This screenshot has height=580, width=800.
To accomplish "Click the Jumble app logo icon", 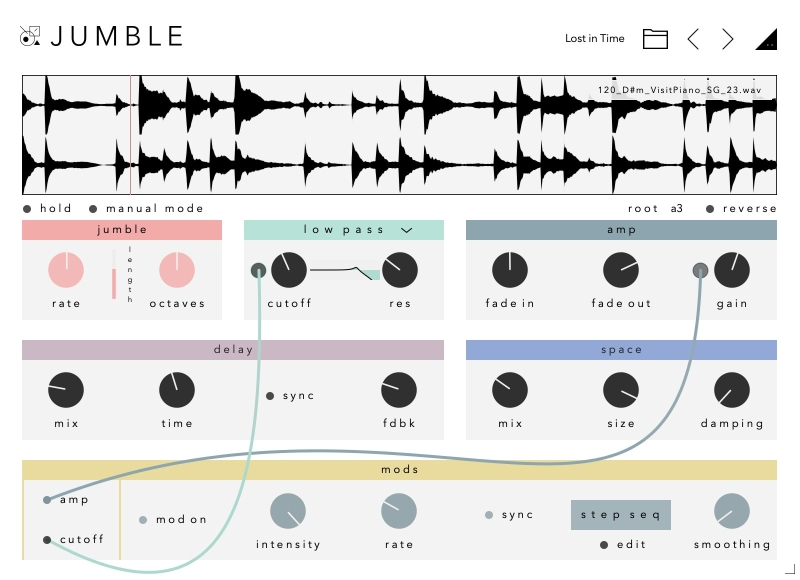I will pyautogui.click(x=29, y=36).
